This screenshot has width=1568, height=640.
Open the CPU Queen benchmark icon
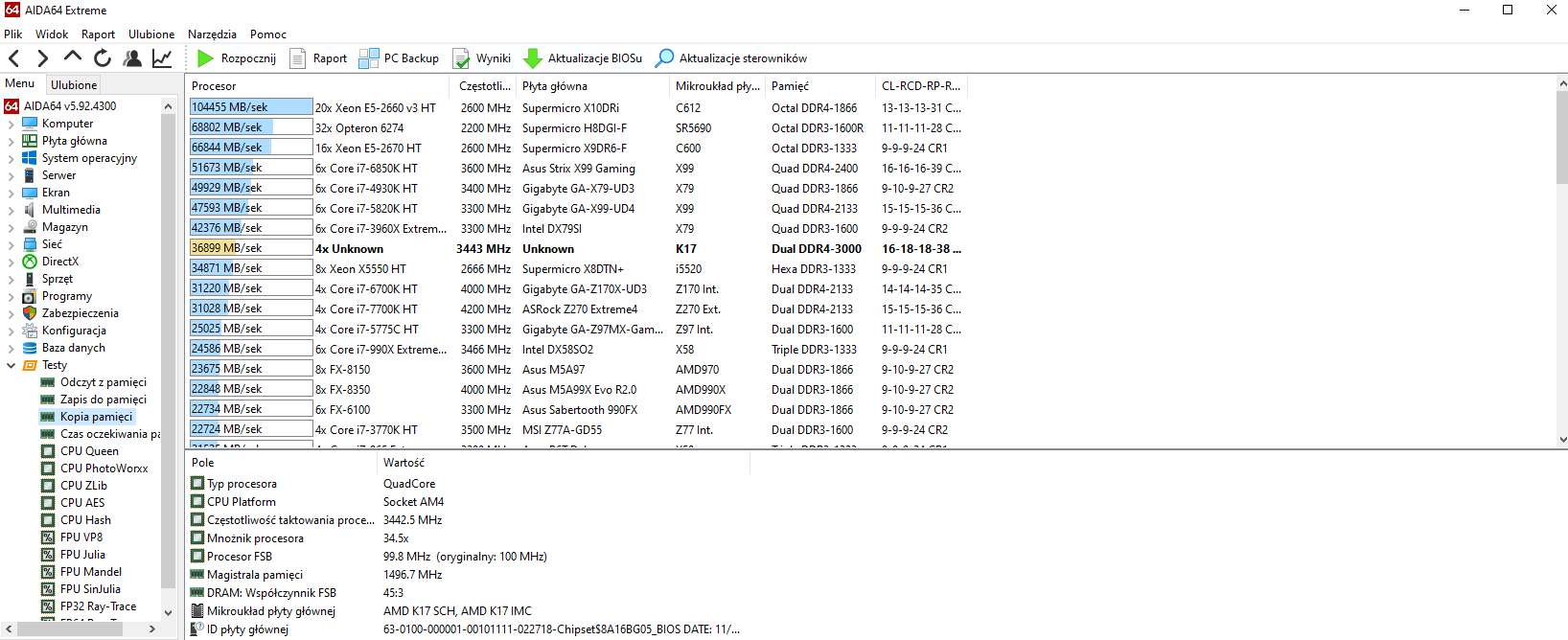[48, 451]
